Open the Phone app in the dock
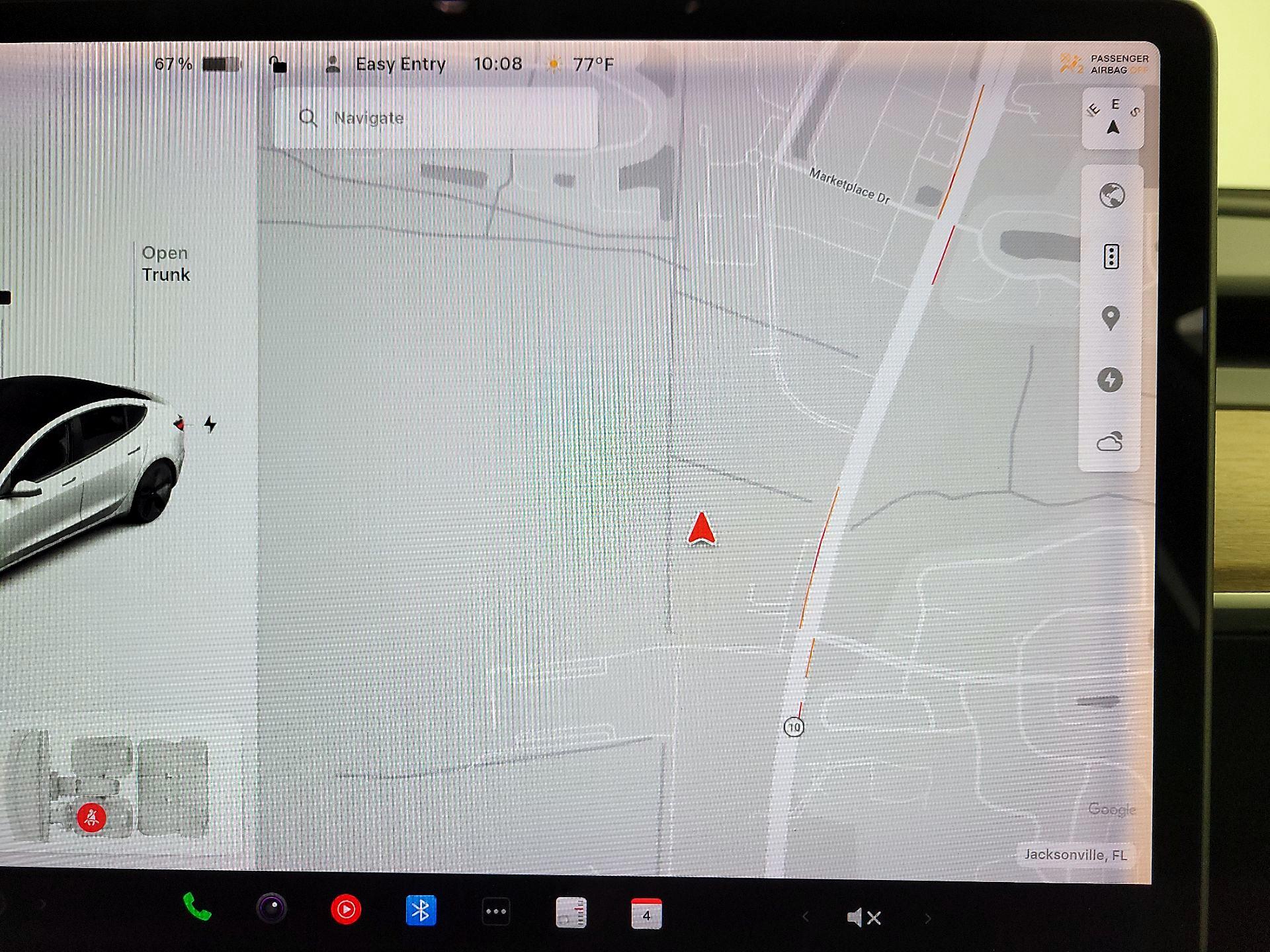 pos(197,907)
